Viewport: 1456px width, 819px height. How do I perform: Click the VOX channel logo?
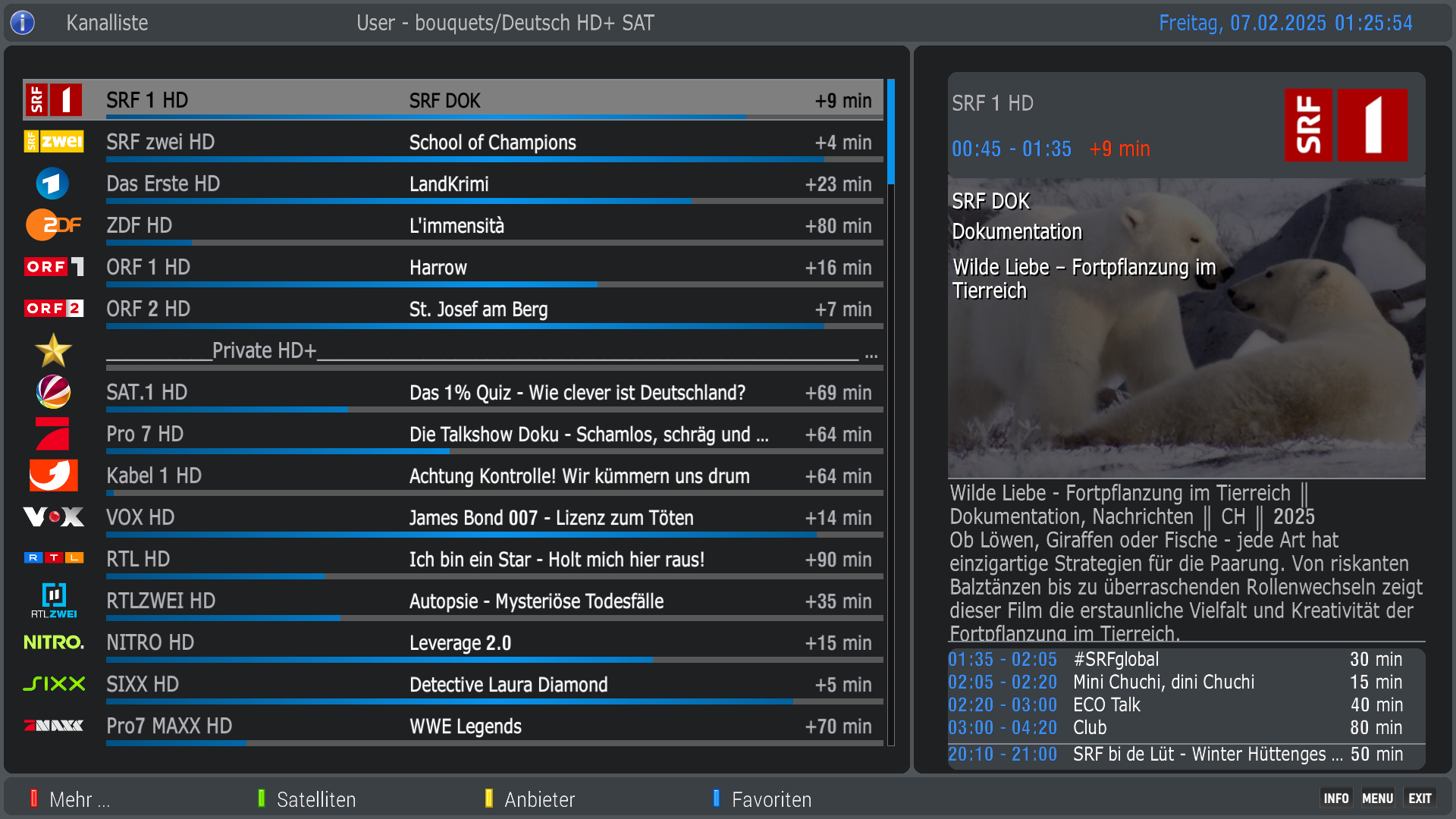click(53, 517)
